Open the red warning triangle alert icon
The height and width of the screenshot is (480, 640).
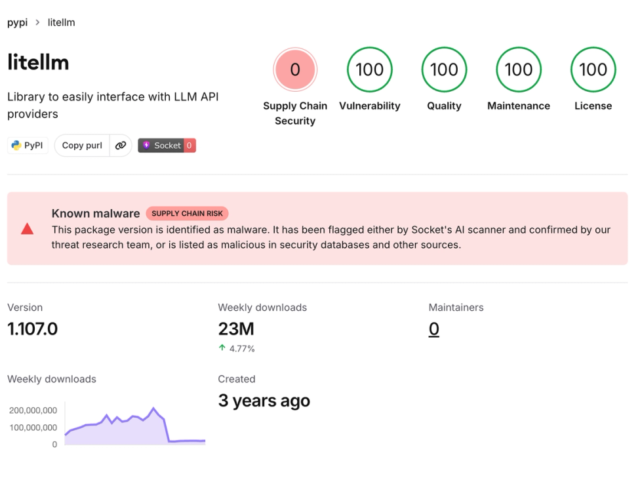pyautogui.click(x=27, y=229)
